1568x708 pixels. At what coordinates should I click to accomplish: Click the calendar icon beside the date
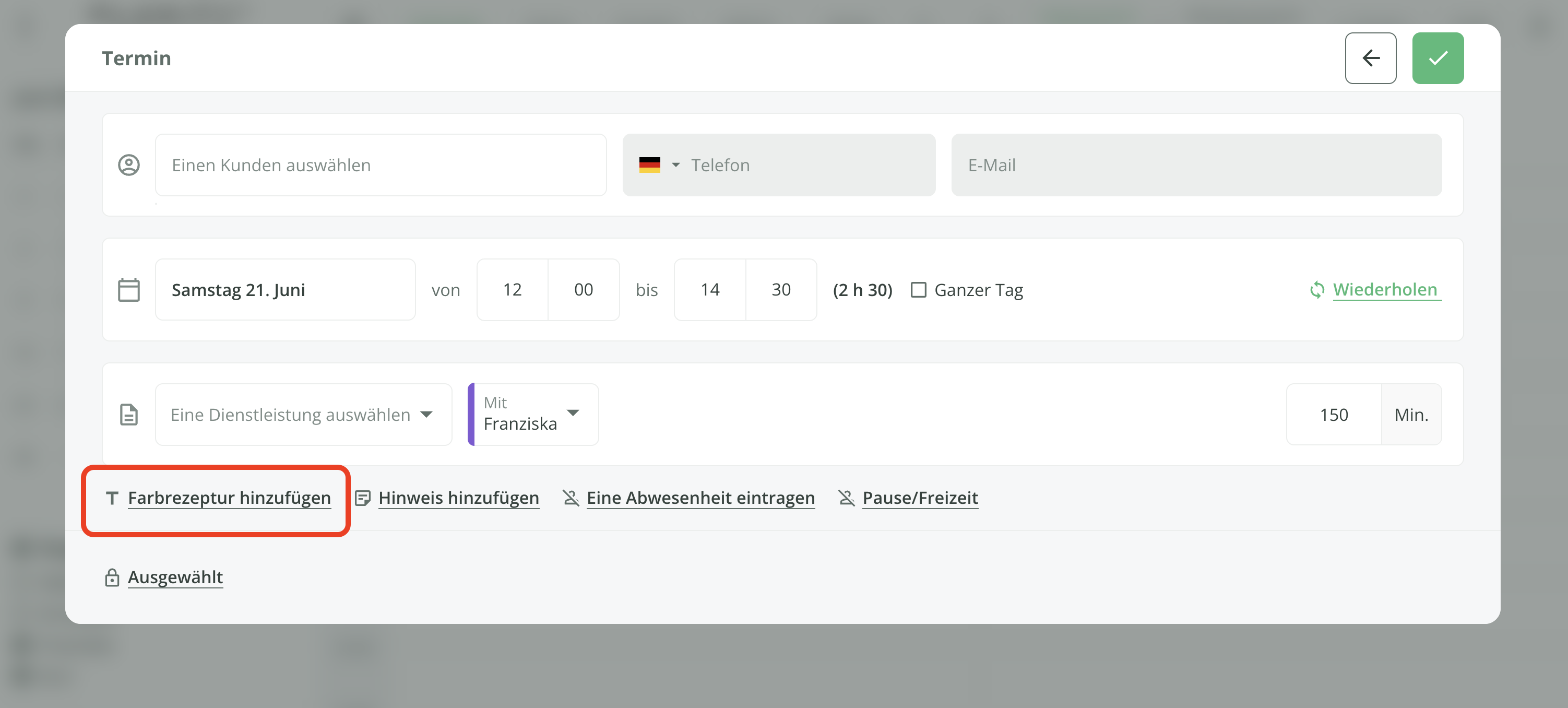coord(128,290)
